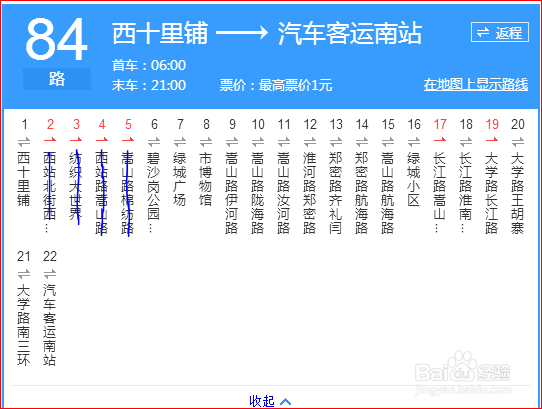Viewport: 542px width, 409px height.
Task: Click the transfer arrows icon under stop 14
Action: (x=362, y=142)
